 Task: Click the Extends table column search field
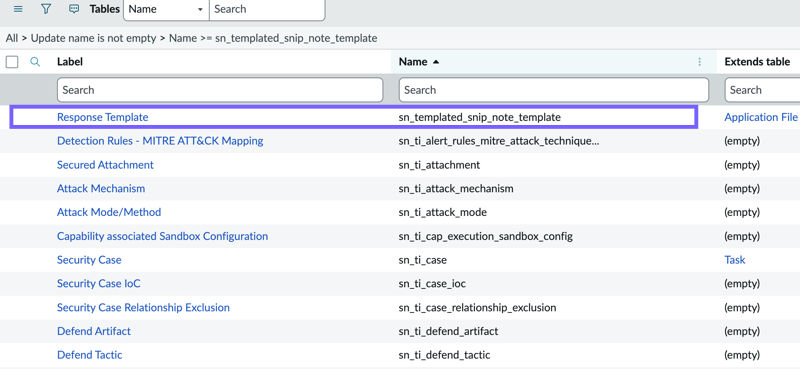762,90
